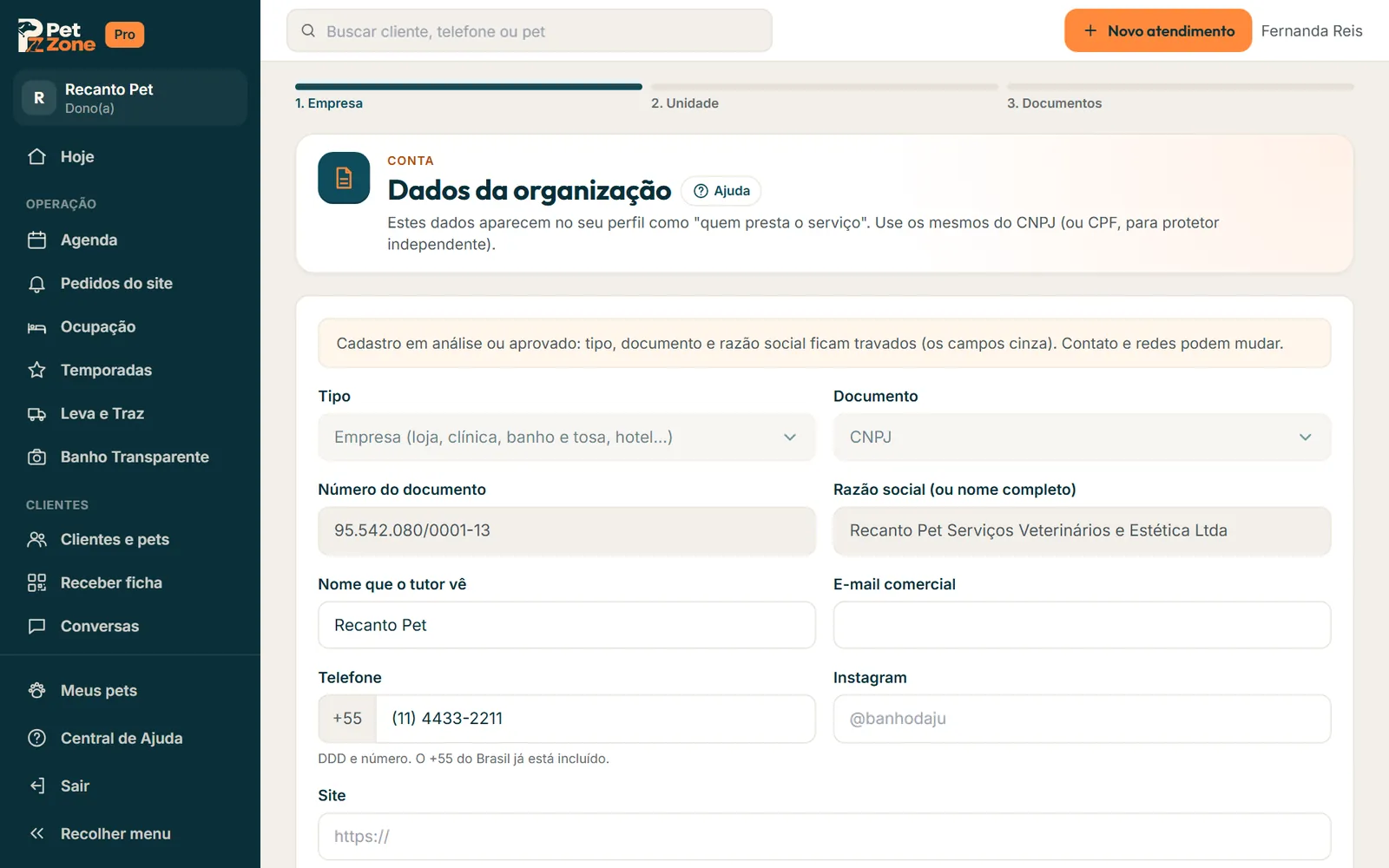Click the Conversas chat bubble icon
Screen dimensions: 1389x868
[x=36, y=626]
